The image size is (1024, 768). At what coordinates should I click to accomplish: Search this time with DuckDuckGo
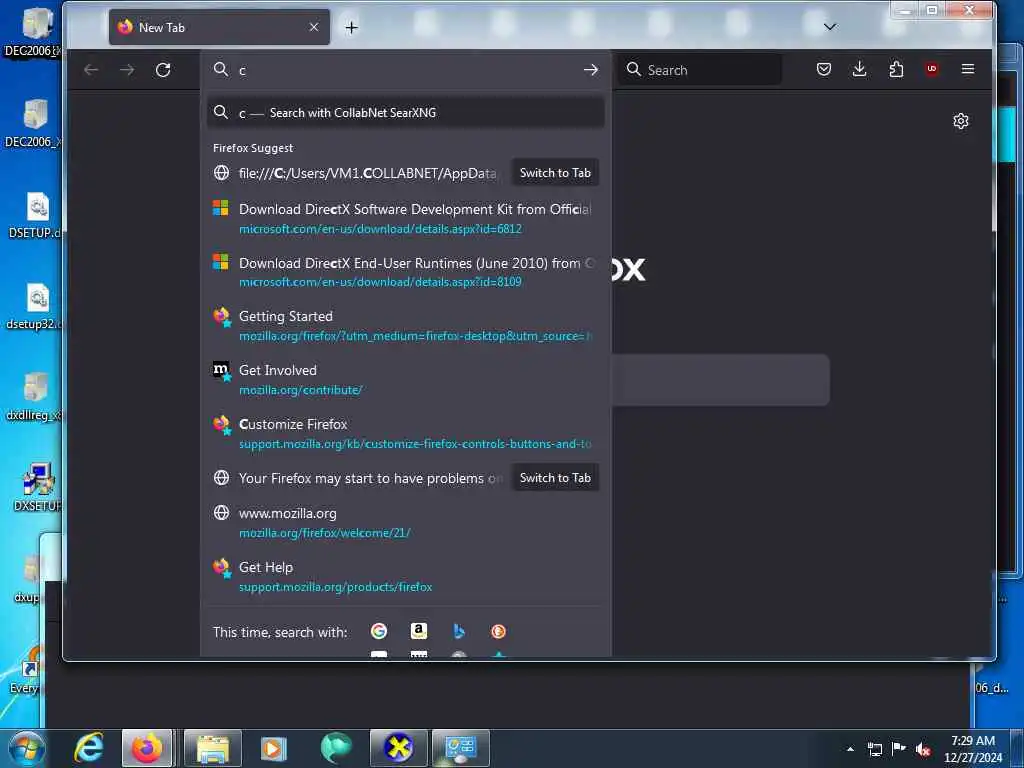coord(498,631)
